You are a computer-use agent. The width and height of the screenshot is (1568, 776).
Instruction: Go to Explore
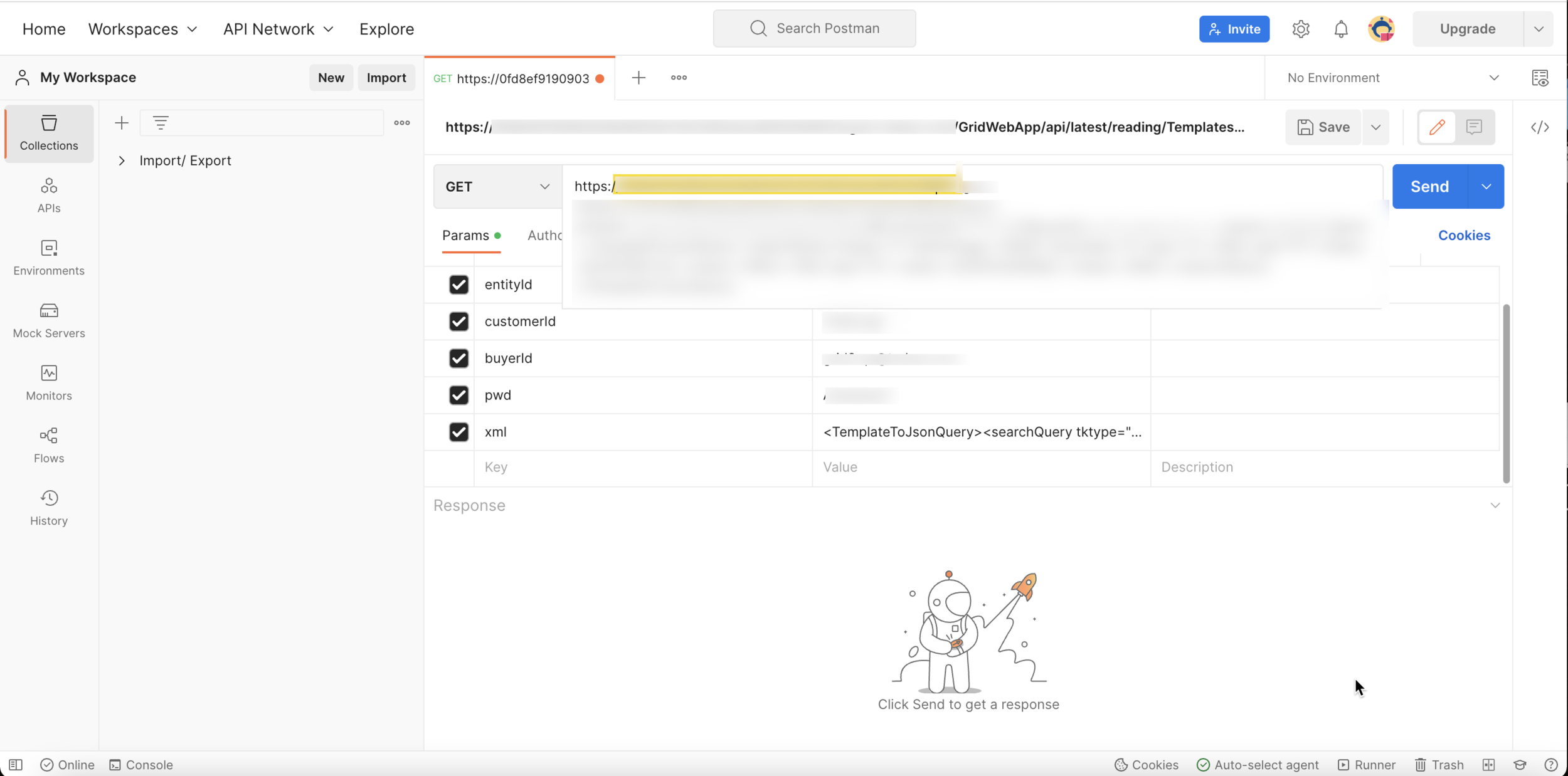tap(386, 29)
